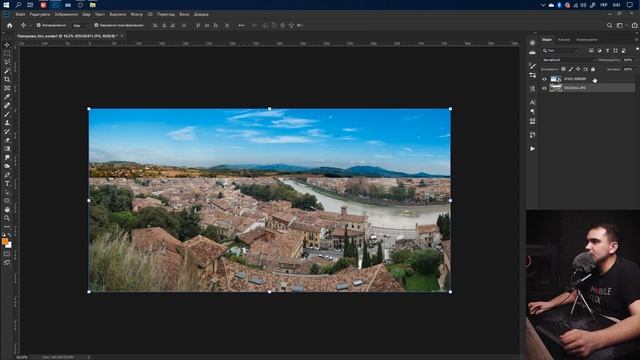Toggle Quick Mask mode icon
This screenshot has width=640, height=360.
(7, 254)
